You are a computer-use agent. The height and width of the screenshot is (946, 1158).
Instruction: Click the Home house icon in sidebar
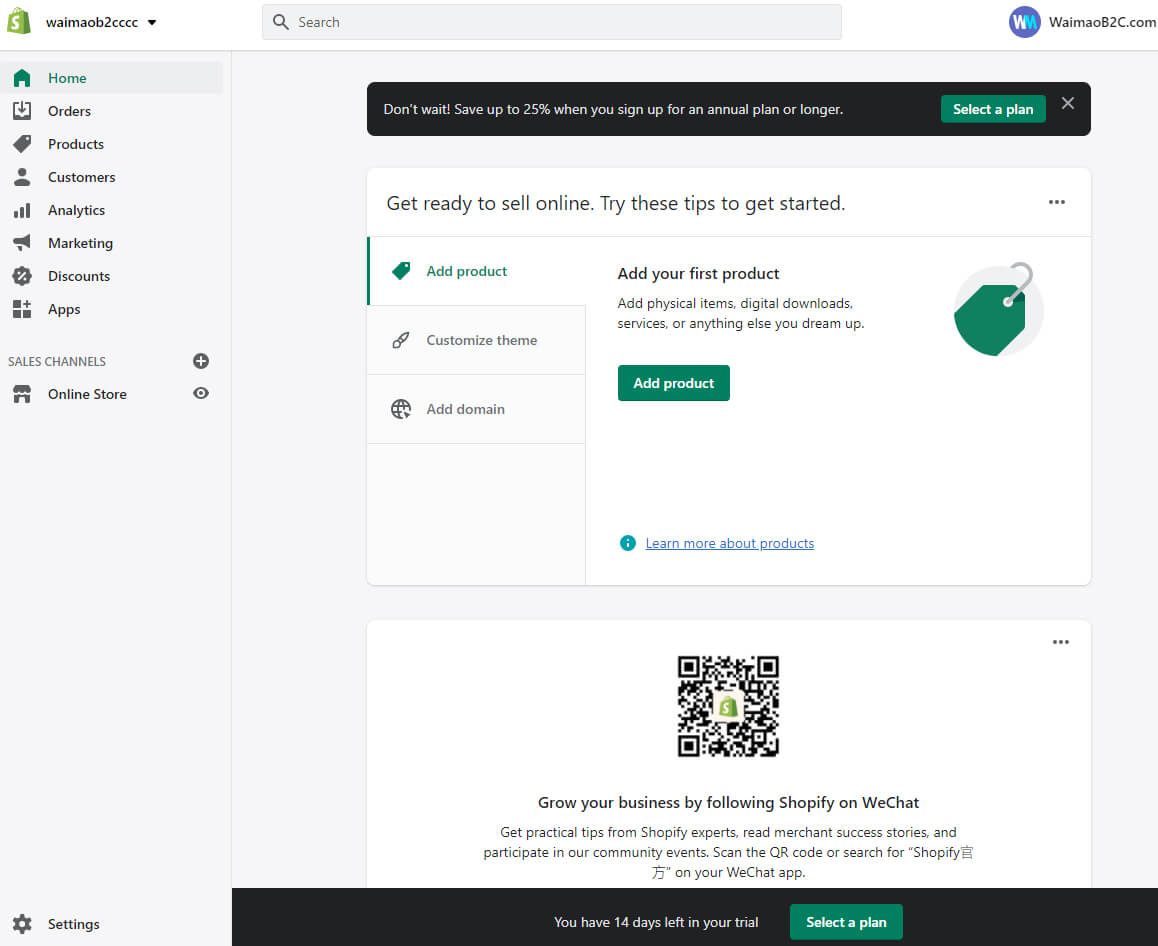tap(22, 78)
